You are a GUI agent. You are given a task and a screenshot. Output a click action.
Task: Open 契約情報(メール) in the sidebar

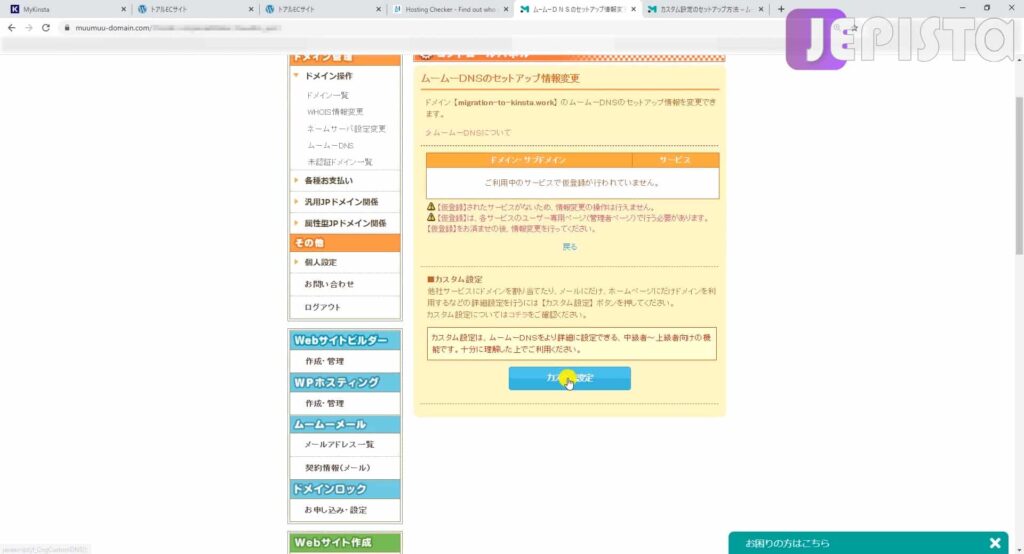click(338, 468)
